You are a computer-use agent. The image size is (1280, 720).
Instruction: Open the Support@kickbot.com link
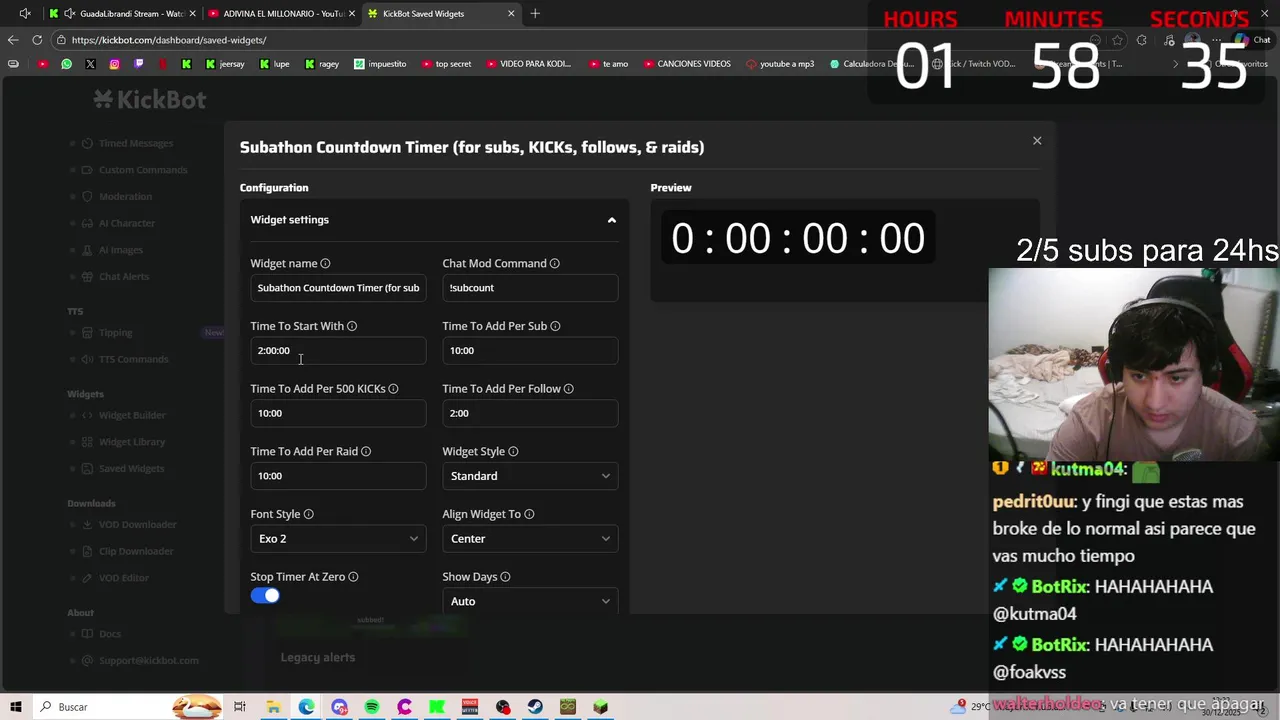148,660
